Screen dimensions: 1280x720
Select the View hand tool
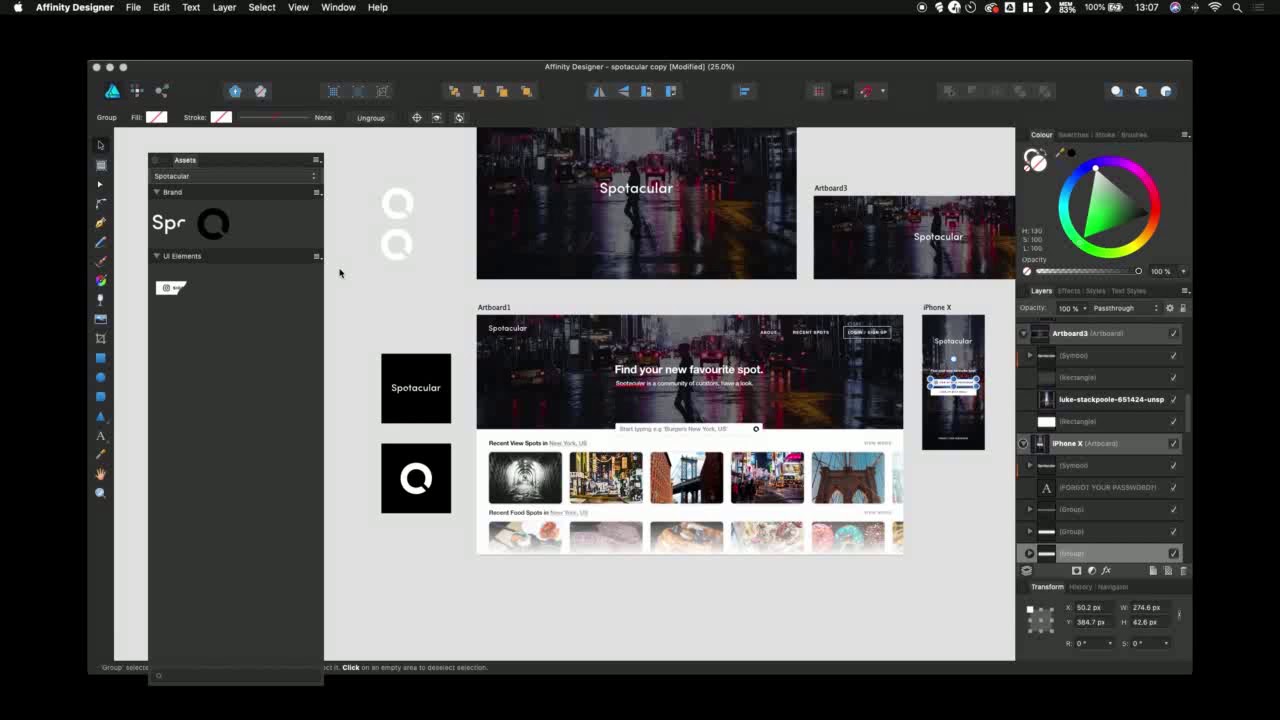(100, 474)
